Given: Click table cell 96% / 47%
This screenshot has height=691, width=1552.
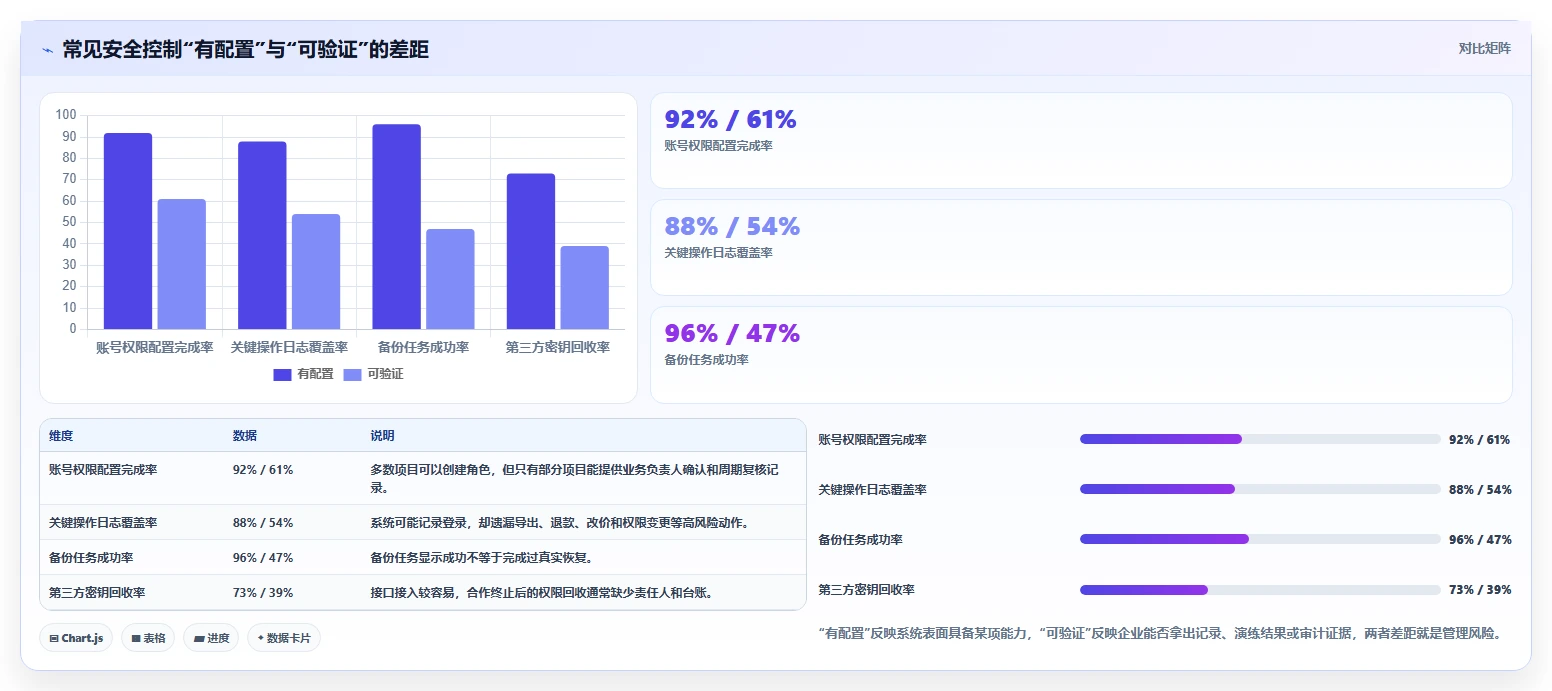Looking at the screenshot, I should 263,558.
